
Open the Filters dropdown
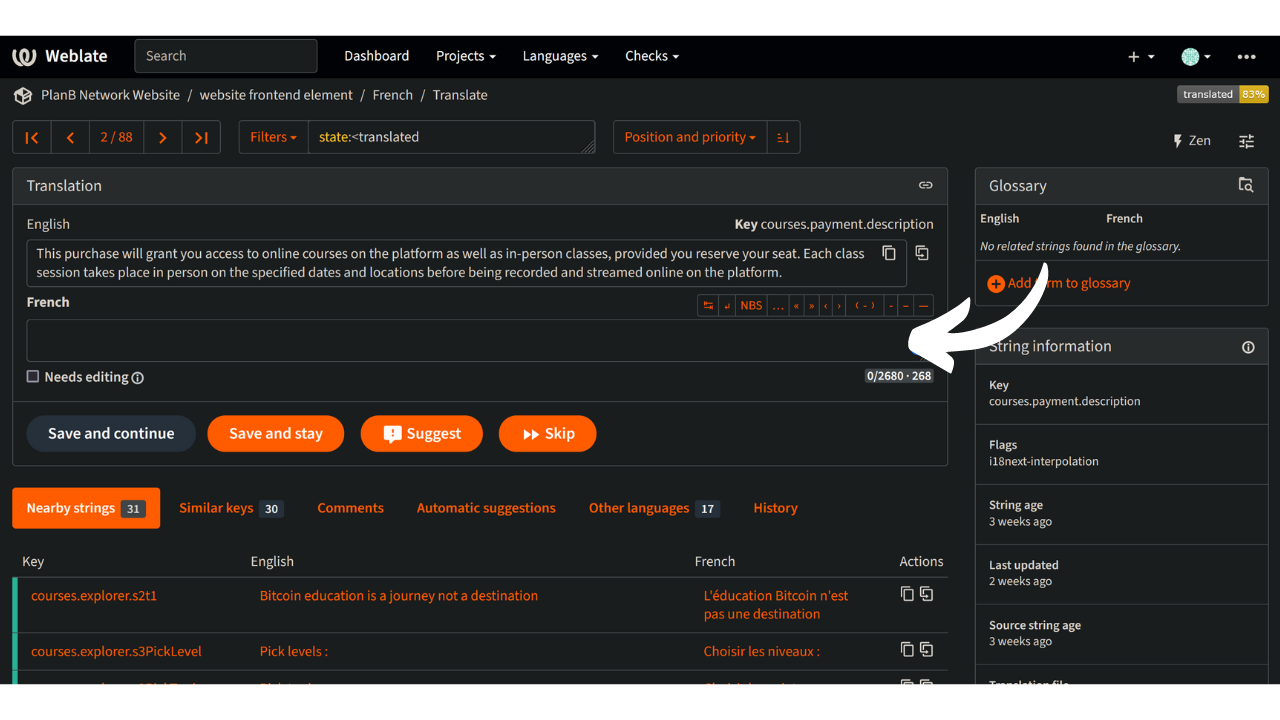[273, 137]
